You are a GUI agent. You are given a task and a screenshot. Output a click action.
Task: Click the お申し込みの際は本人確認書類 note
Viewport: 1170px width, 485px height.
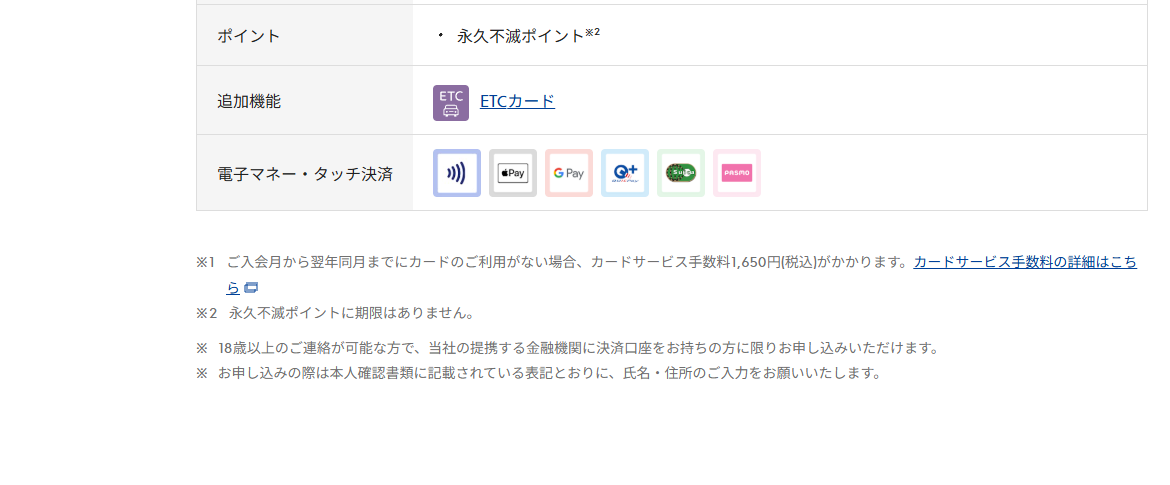coord(550,373)
